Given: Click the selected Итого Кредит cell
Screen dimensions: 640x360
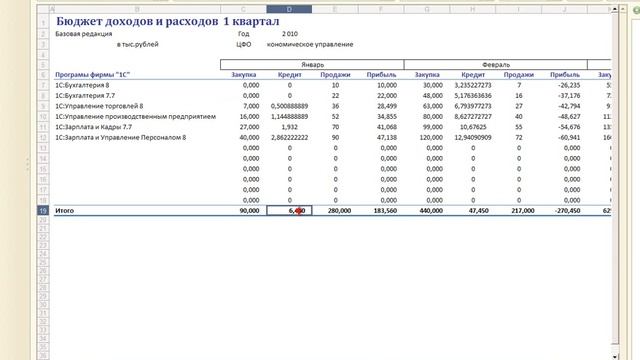Looking at the screenshot, I should pos(289,211).
